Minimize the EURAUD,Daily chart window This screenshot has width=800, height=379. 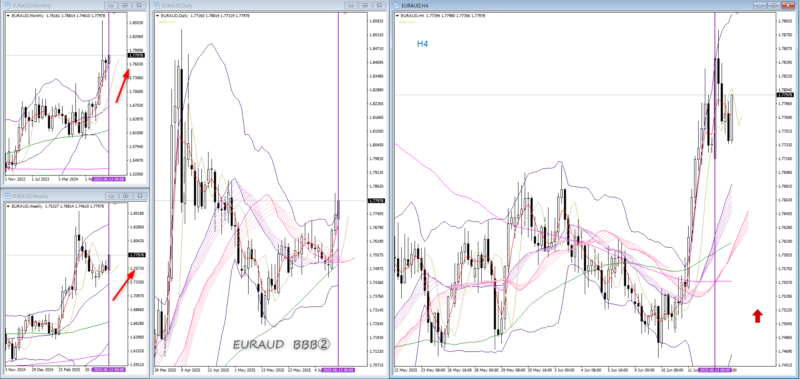[x=350, y=5]
